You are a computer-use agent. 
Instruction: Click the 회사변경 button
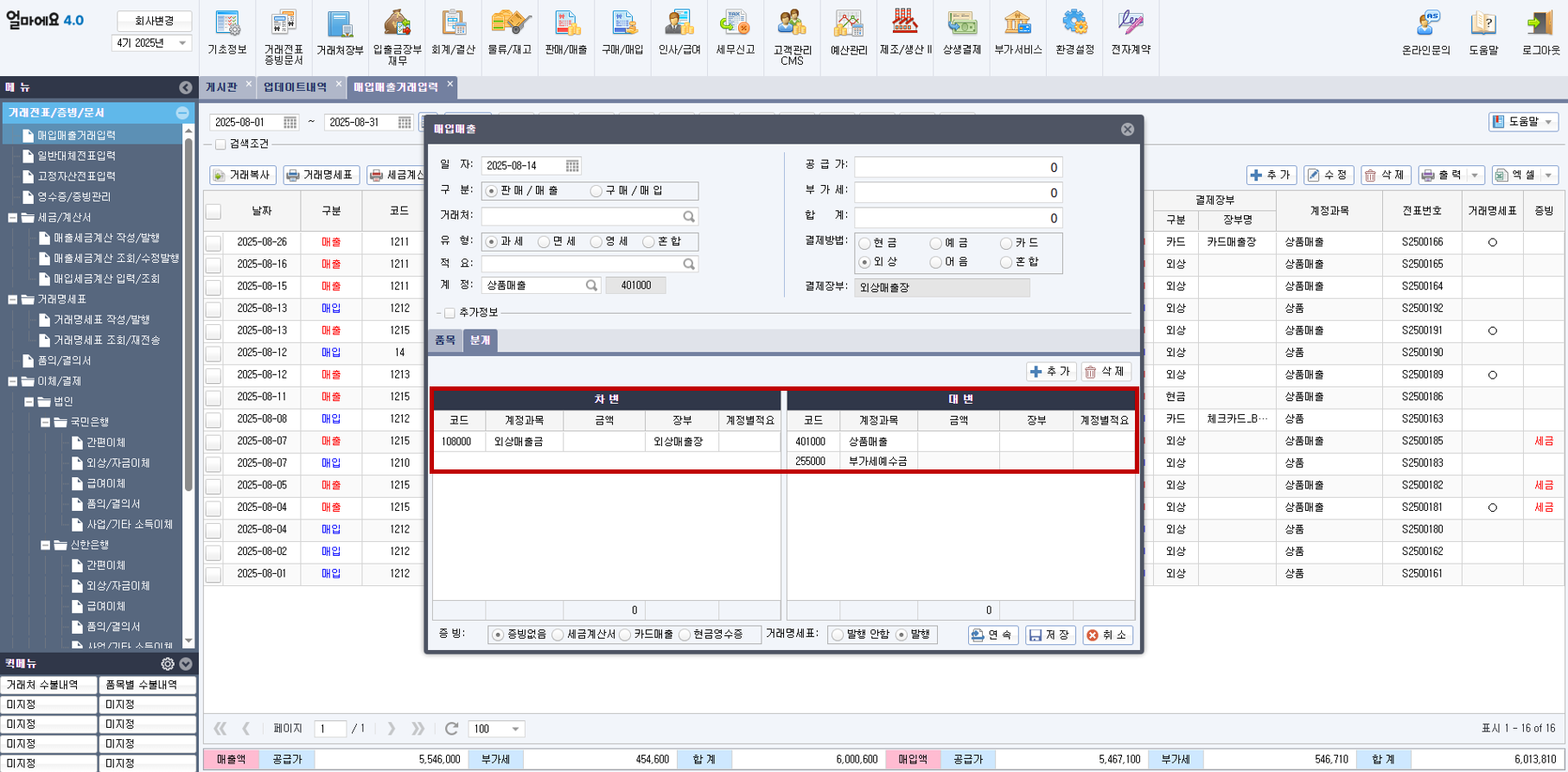pyautogui.click(x=154, y=21)
